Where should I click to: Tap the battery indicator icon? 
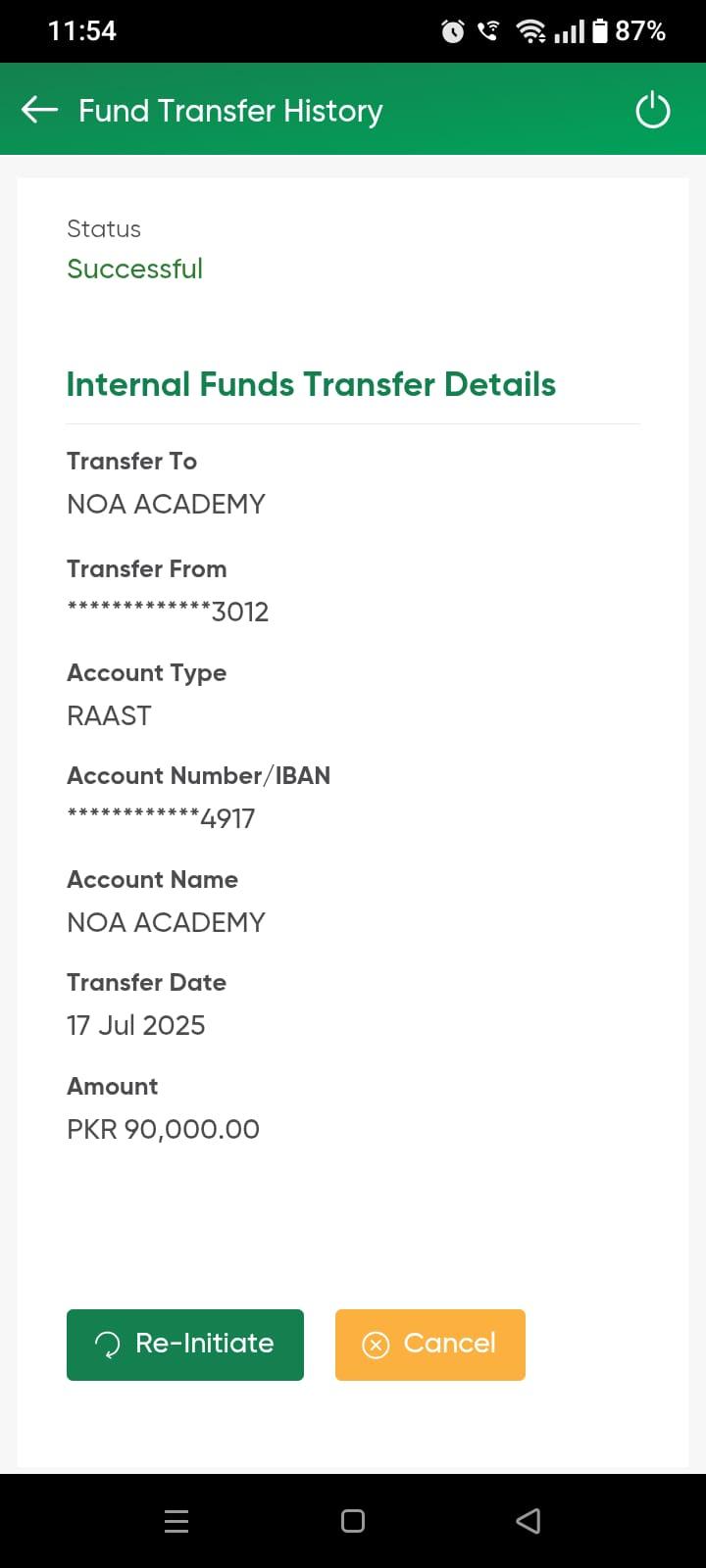pyautogui.click(x=600, y=31)
